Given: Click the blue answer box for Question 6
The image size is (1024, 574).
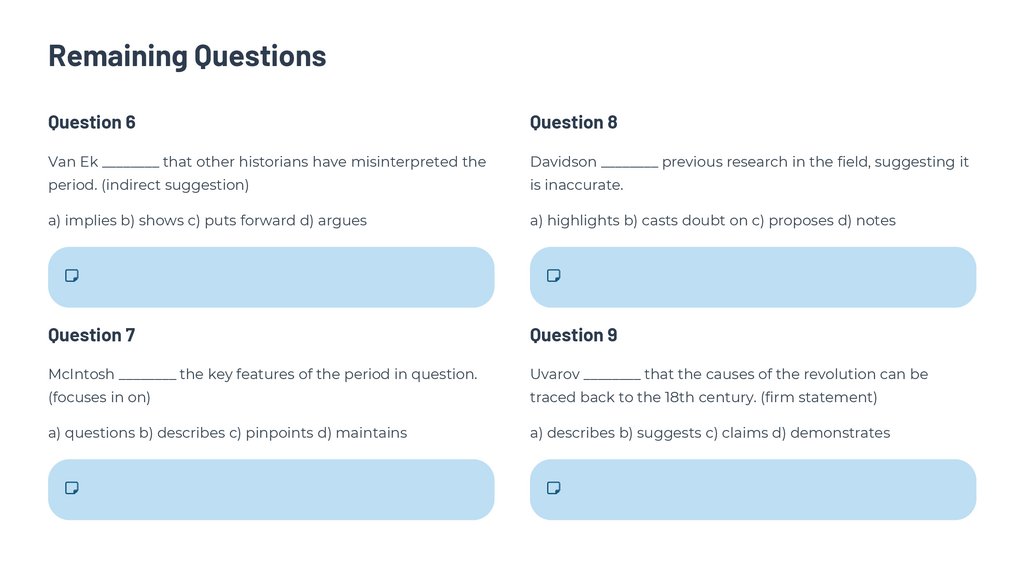Looking at the screenshot, I should tap(271, 277).
